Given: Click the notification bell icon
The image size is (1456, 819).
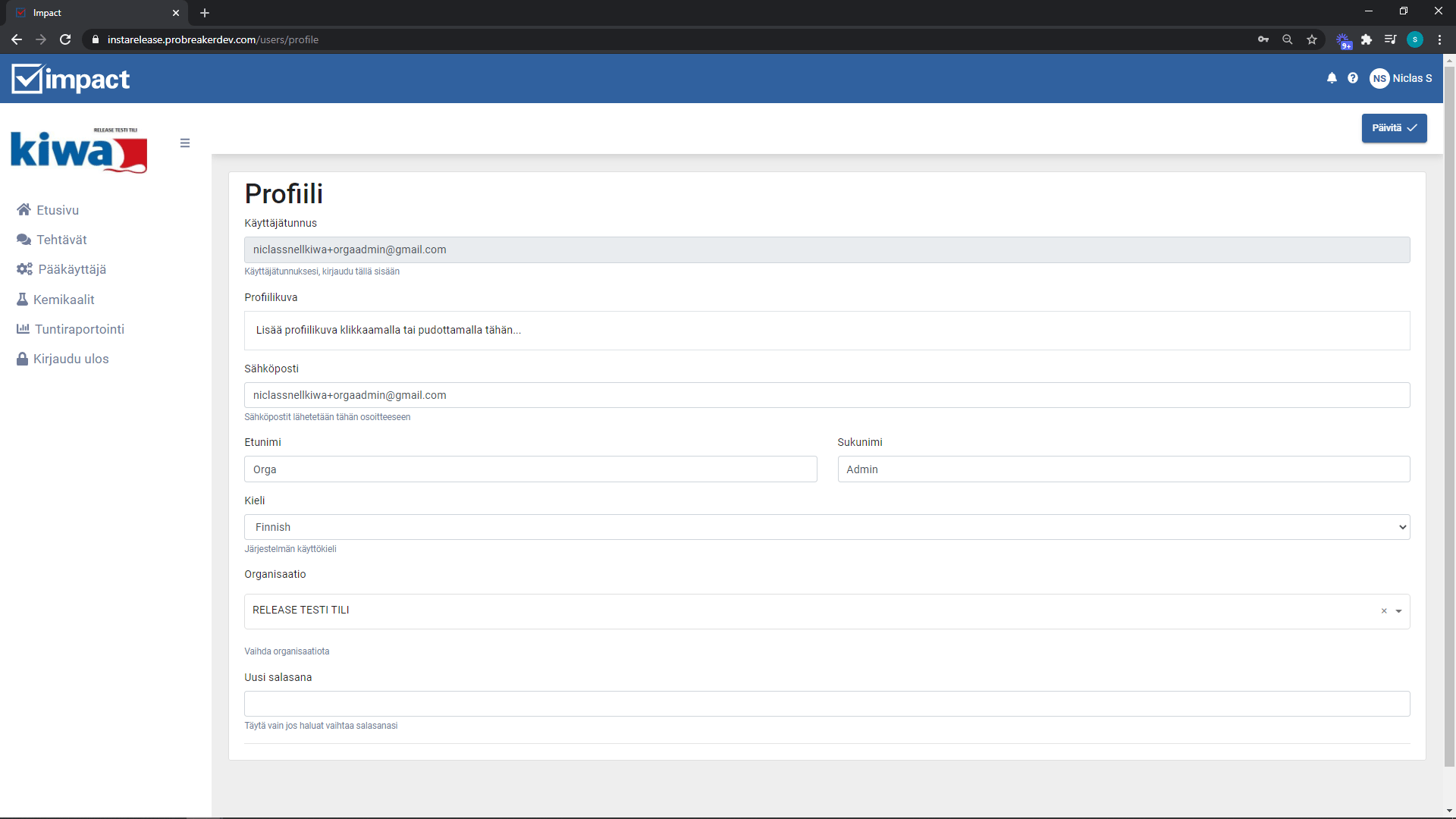Looking at the screenshot, I should [x=1332, y=78].
